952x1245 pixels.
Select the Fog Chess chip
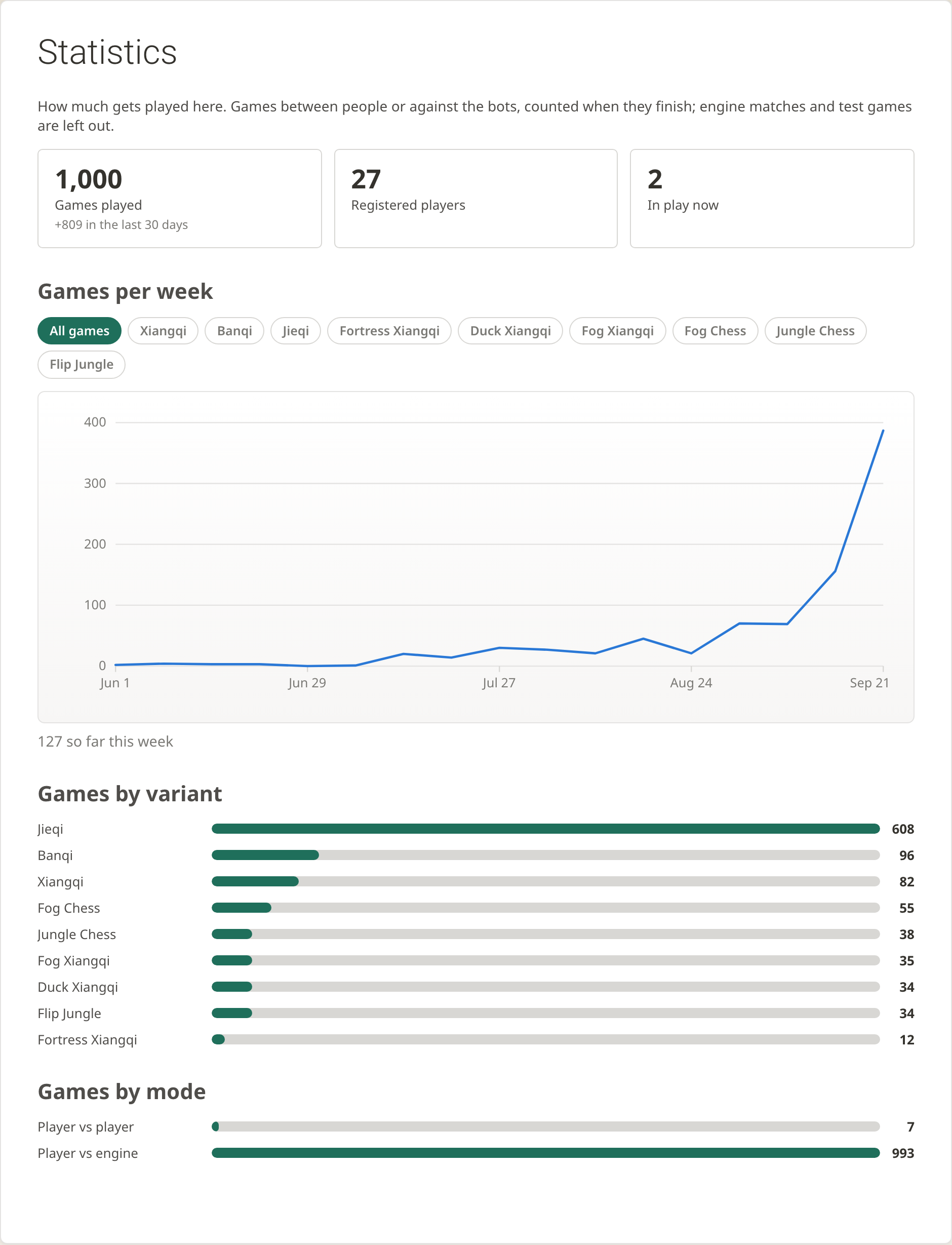coord(715,331)
